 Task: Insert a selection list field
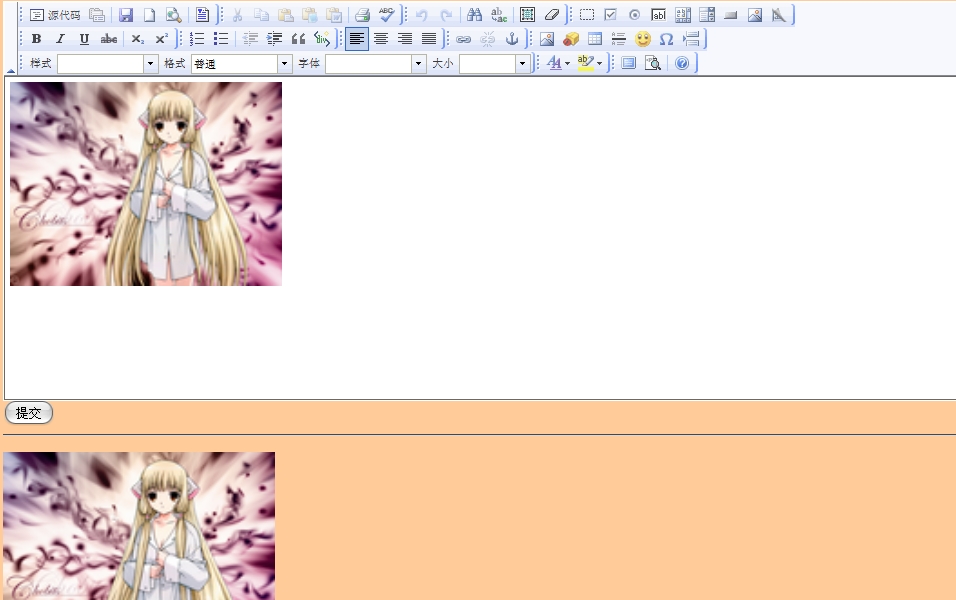707,15
